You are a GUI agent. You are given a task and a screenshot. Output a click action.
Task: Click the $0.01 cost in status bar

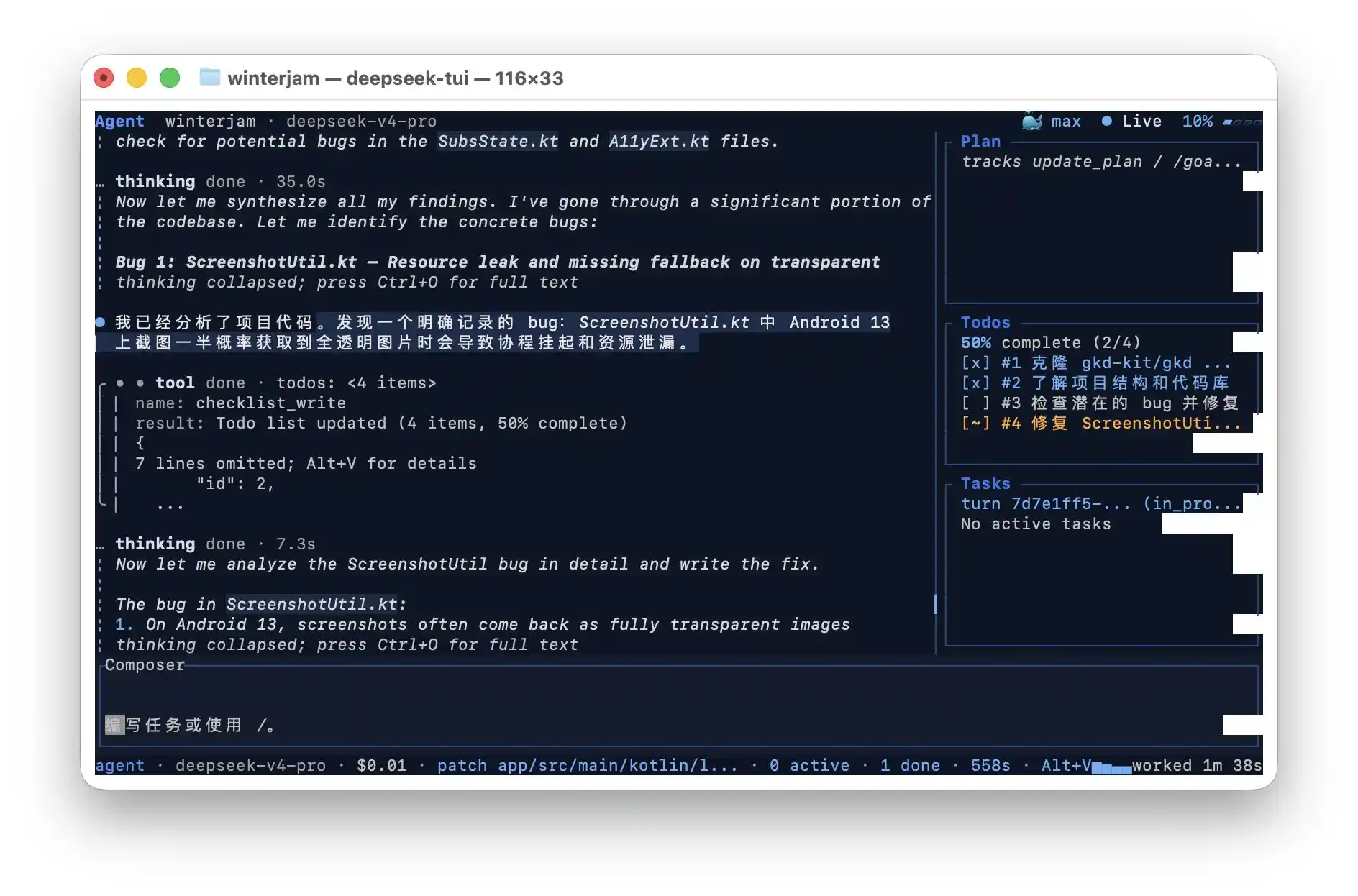coord(381,765)
